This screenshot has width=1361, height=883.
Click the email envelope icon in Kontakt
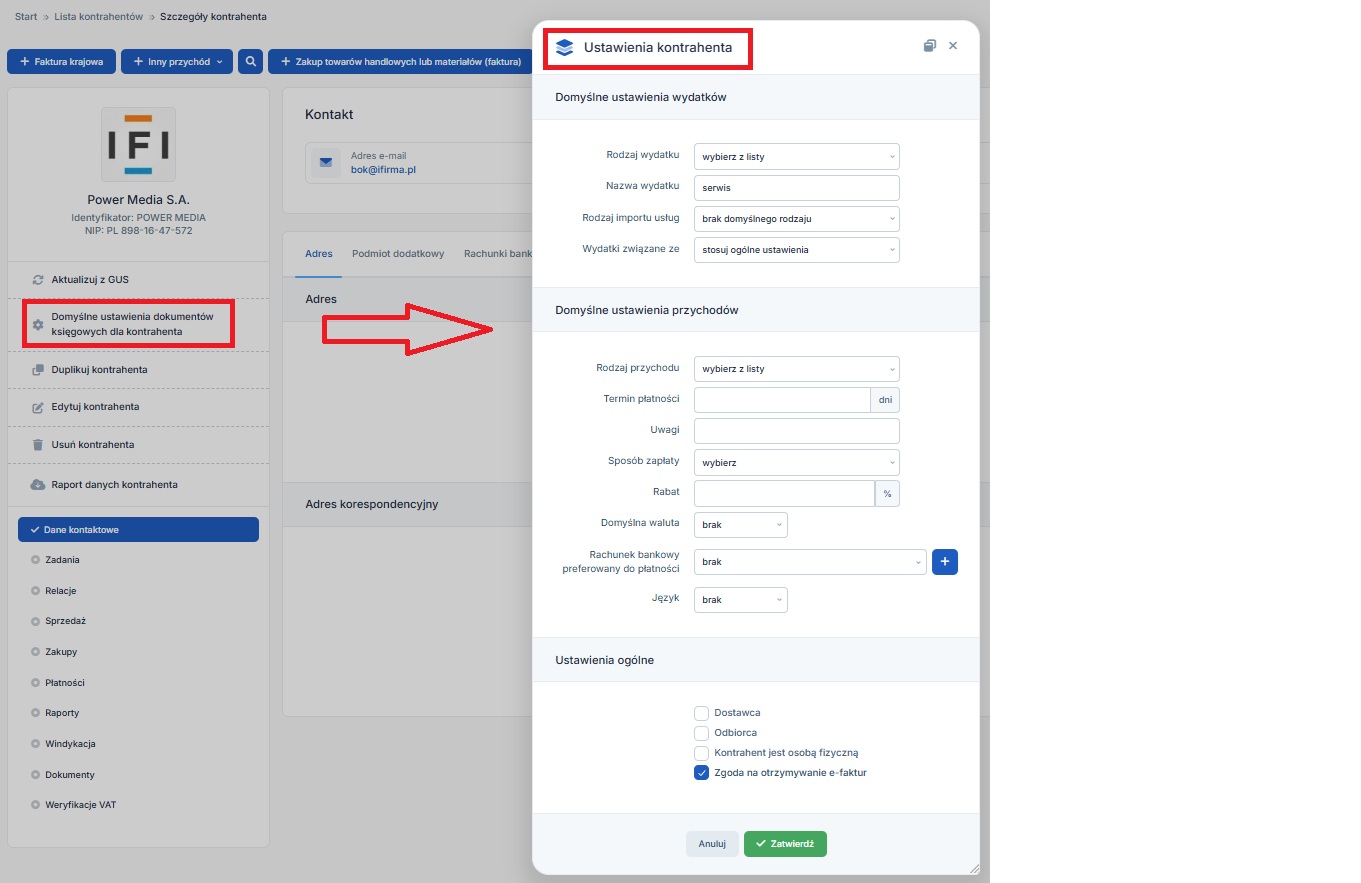[325, 163]
